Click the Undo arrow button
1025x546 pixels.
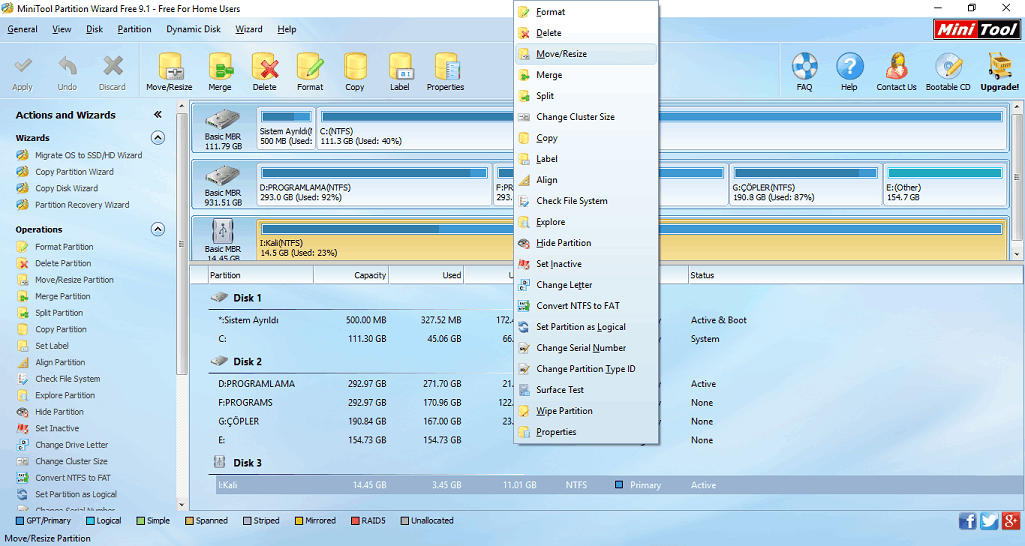pos(67,73)
